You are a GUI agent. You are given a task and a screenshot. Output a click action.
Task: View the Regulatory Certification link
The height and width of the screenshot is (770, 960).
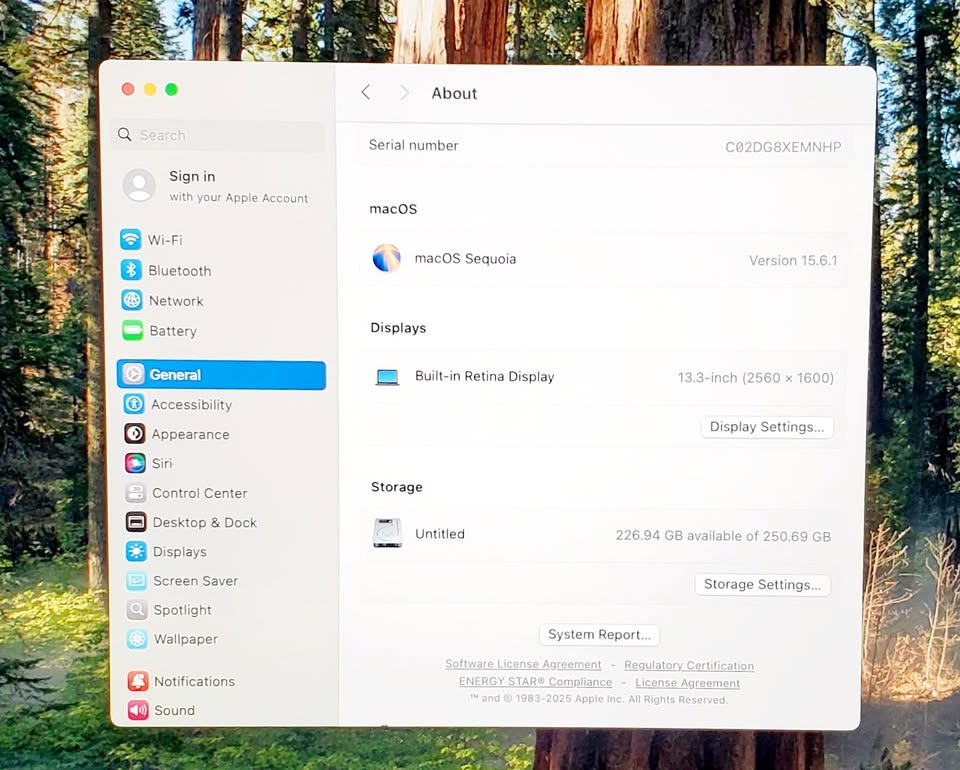point(689,665)
